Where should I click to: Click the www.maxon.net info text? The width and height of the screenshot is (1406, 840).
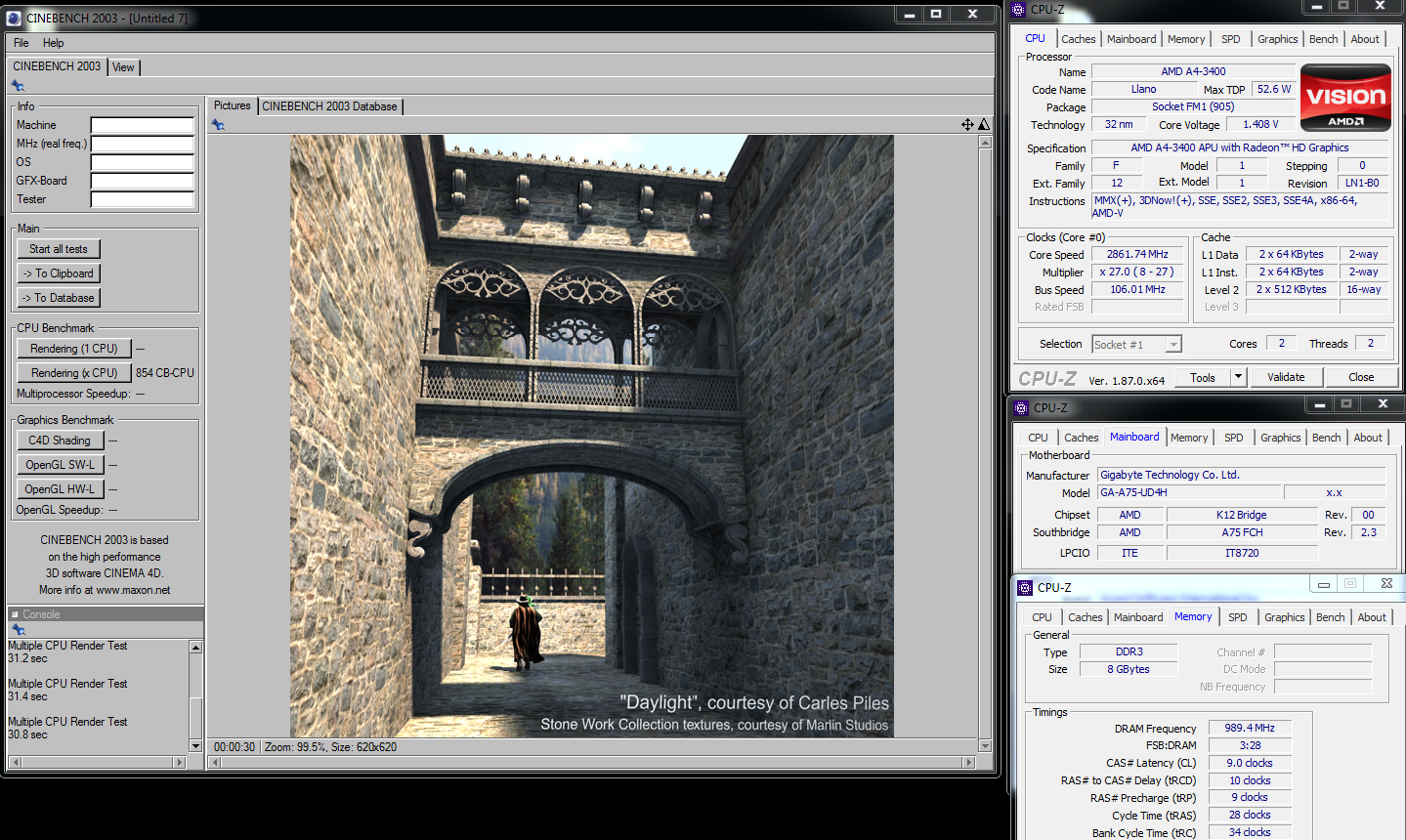[x=133, y=590]
